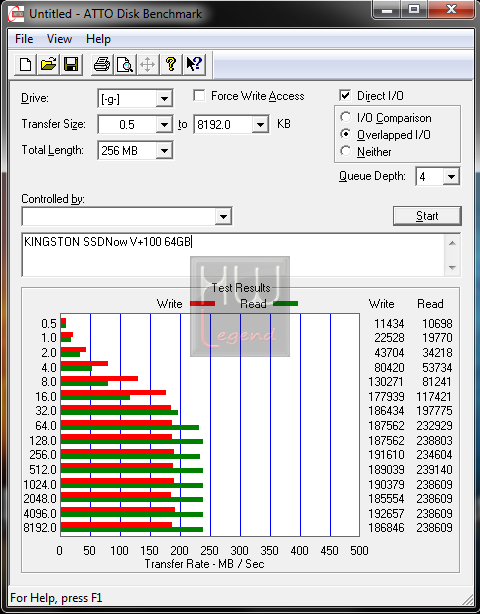The width and height of the screenshot is (480, 614).
Task: Select the I/O Comparison radio button
Action: [x=346, y=117]
